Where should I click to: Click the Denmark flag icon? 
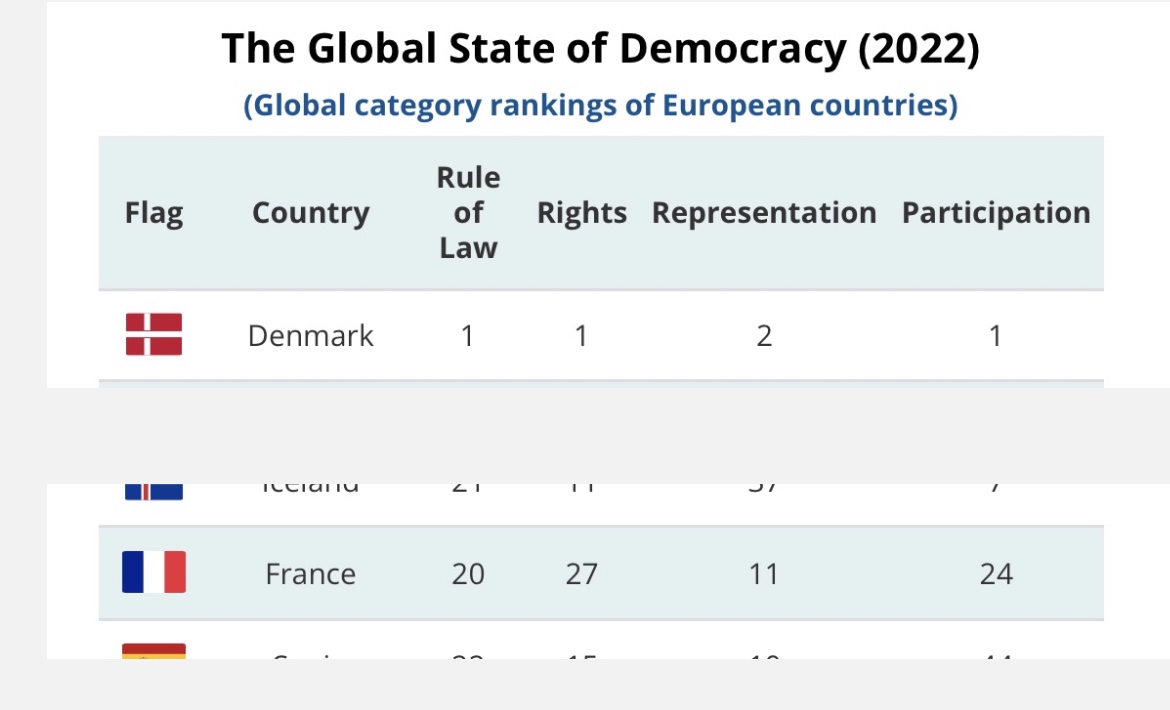[x=154, y=335]
